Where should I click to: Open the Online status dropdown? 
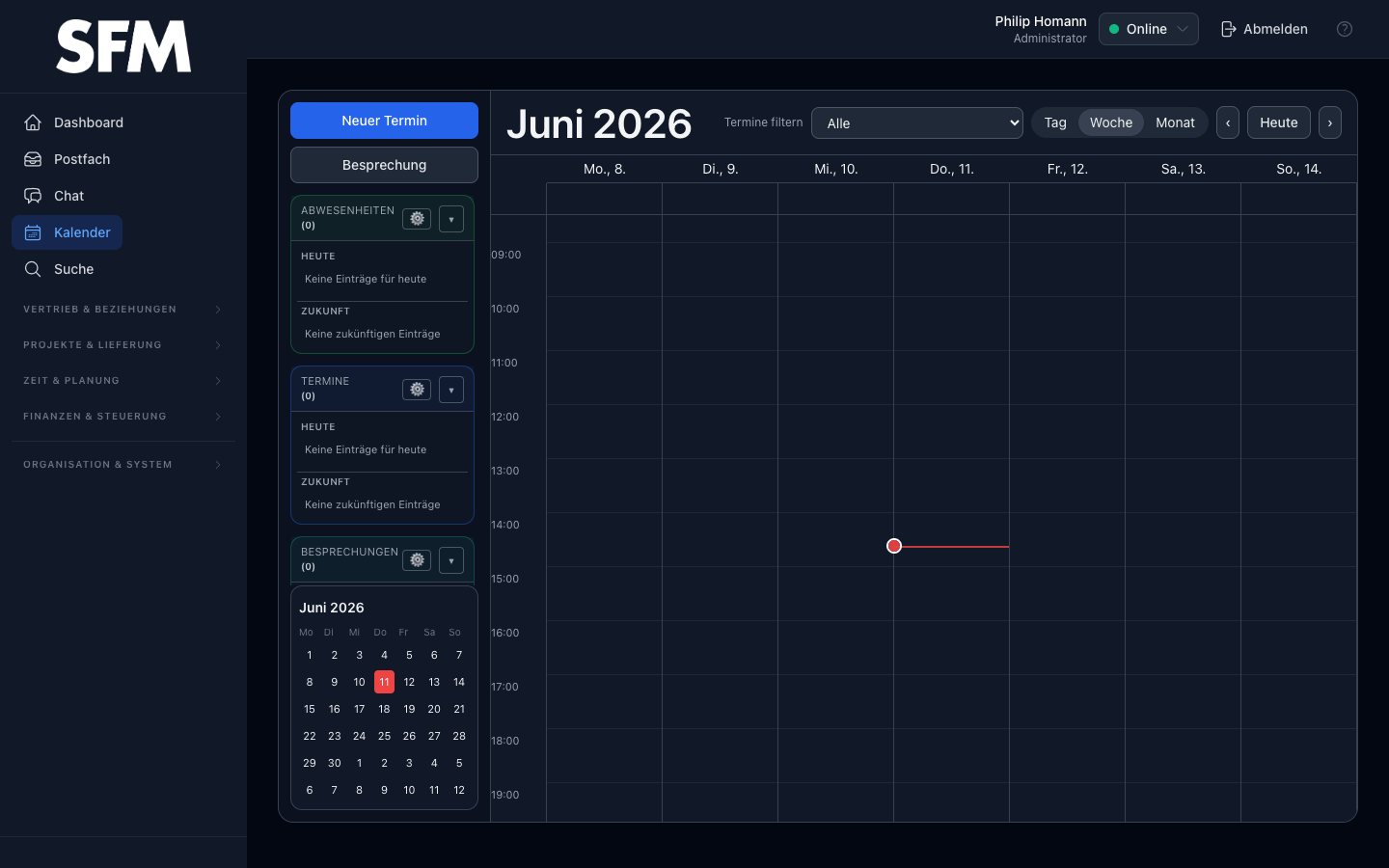pos(1149,29)
